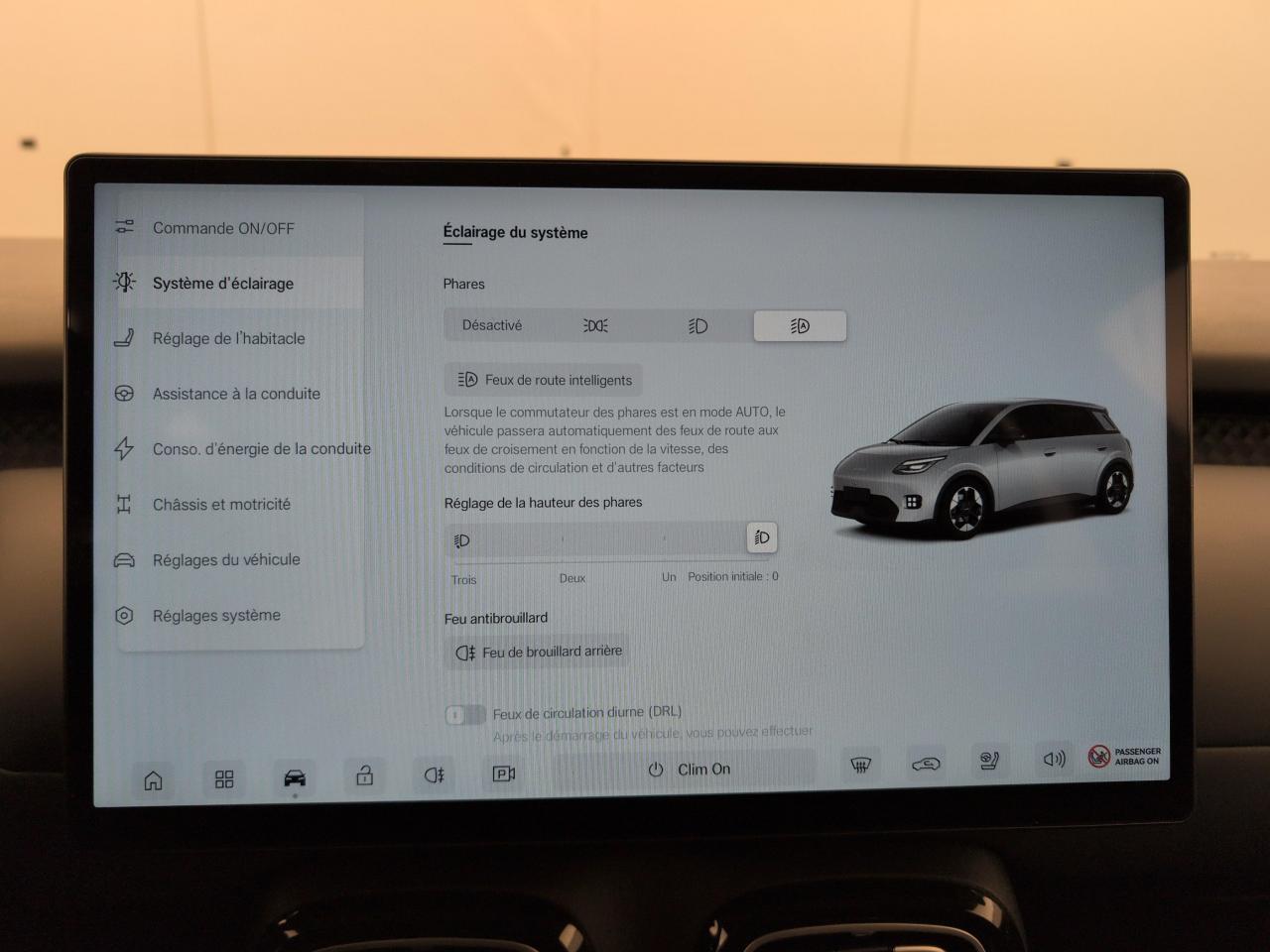1270x952 pixels.
Task: Tap the car model image
Action: (982, 469)
